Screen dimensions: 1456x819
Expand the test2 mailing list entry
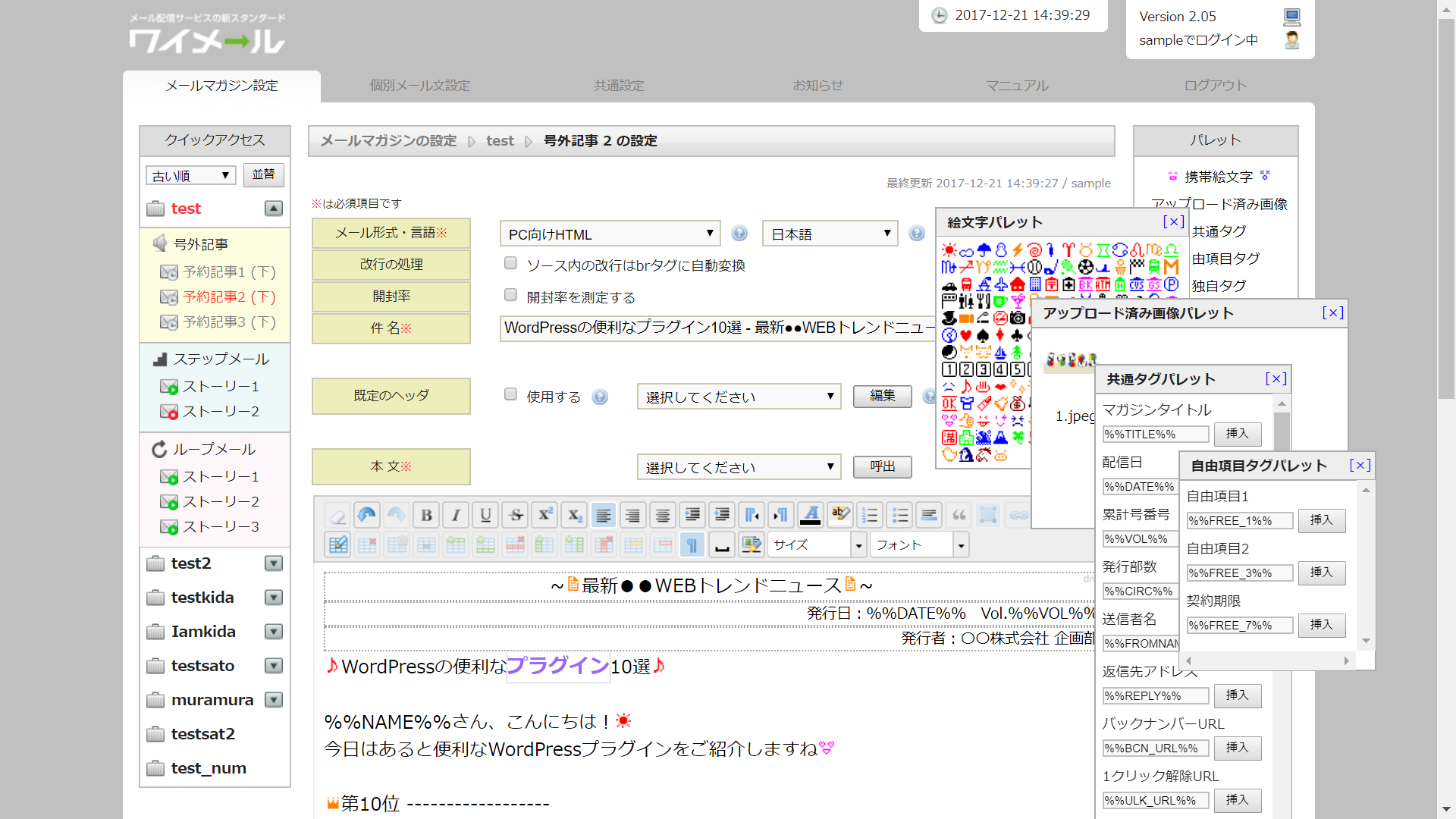(273, 563)
